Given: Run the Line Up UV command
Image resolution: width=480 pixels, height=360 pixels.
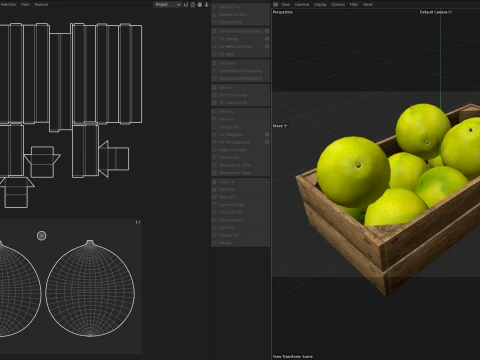Looking at the screenshot, I should click(x=240, y=127).
